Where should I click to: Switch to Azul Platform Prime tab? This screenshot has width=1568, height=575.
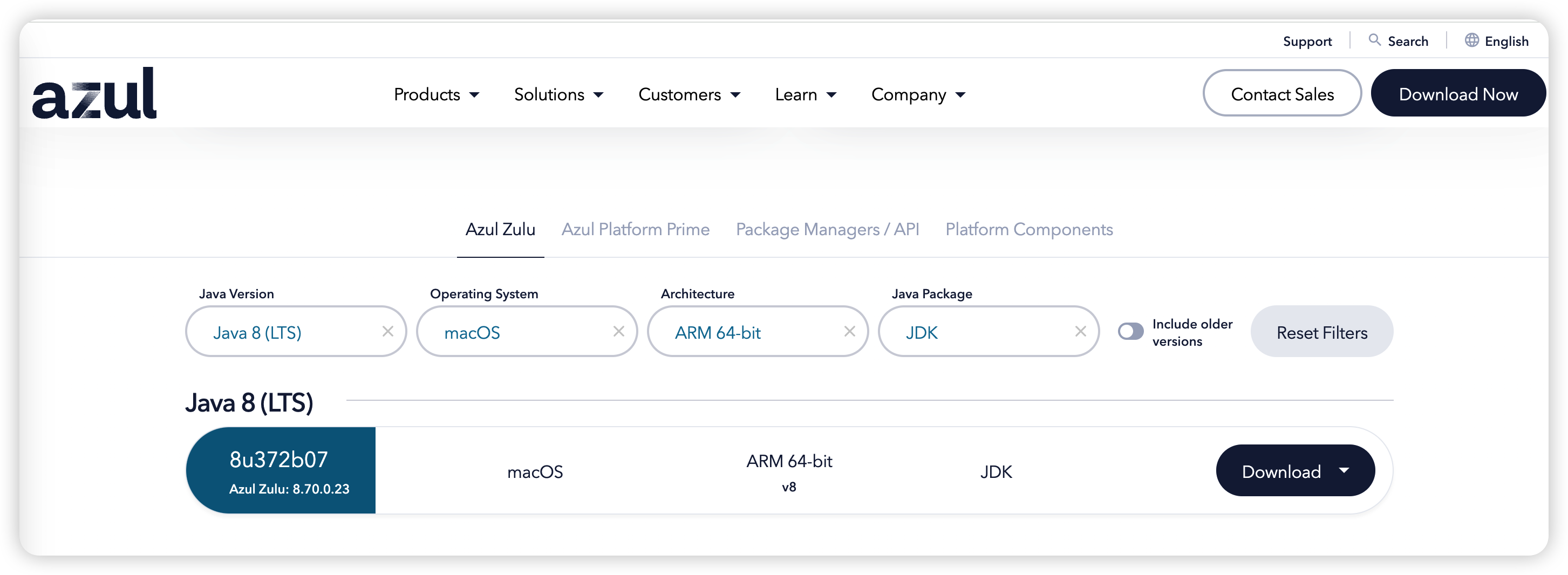click(x=635, y=229)
